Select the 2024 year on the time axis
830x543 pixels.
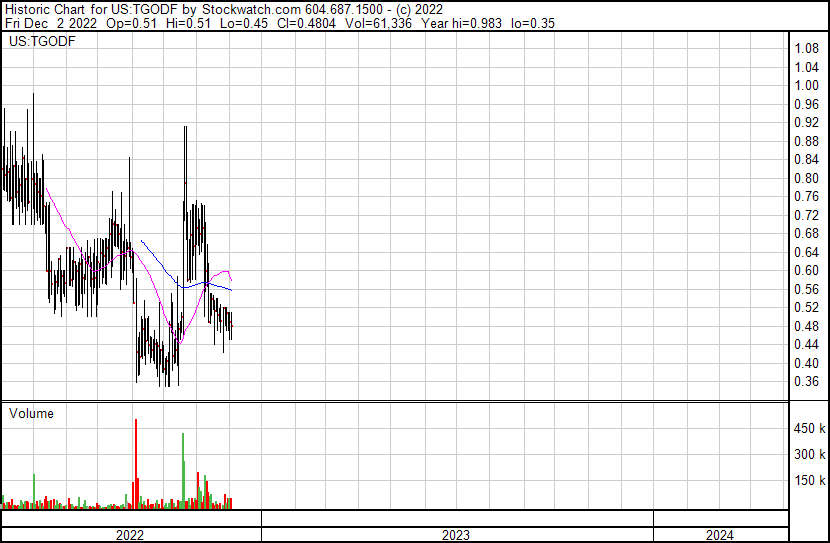pyautogui.click(x=719, y=535)
